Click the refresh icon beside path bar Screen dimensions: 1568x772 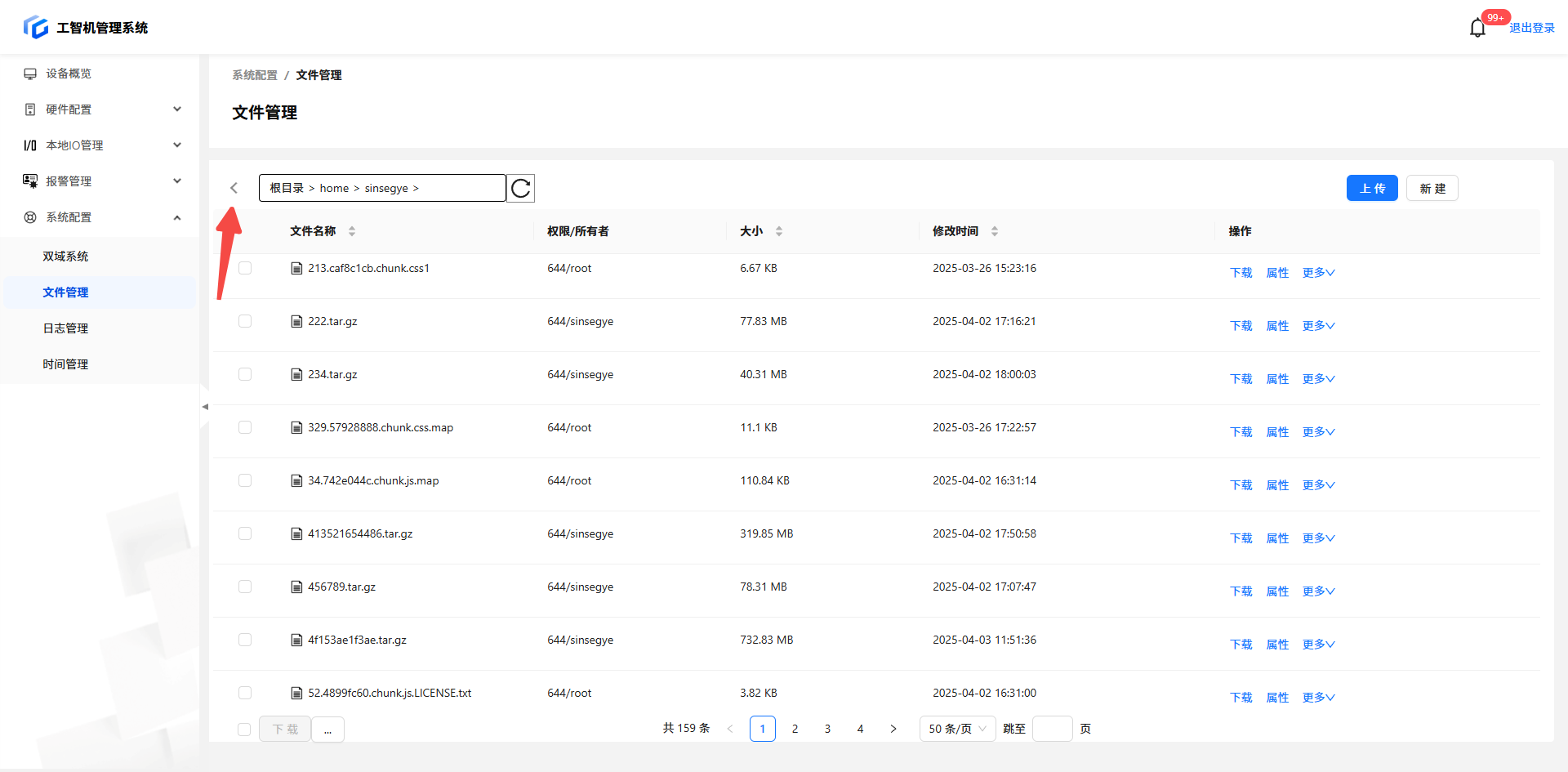521,189
